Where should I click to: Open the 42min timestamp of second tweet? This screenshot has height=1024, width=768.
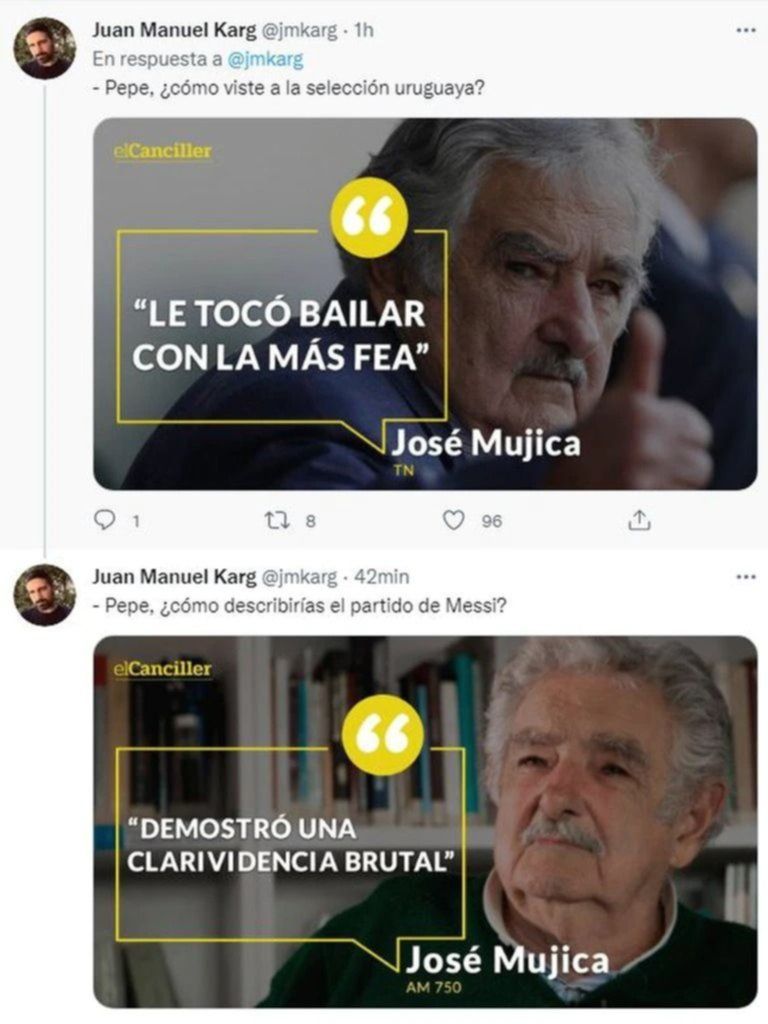tap(381, 577)
